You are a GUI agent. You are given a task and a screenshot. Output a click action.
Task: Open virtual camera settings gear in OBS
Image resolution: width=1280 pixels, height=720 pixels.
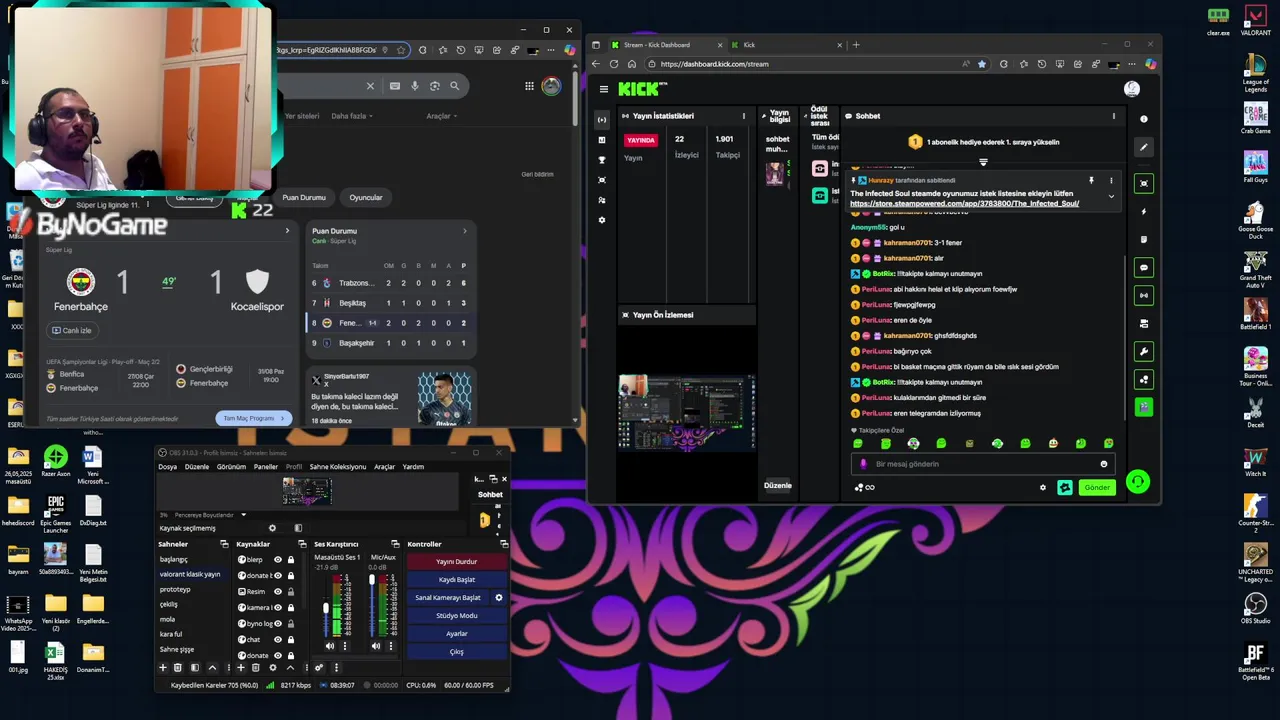click(x=499, y=598)
